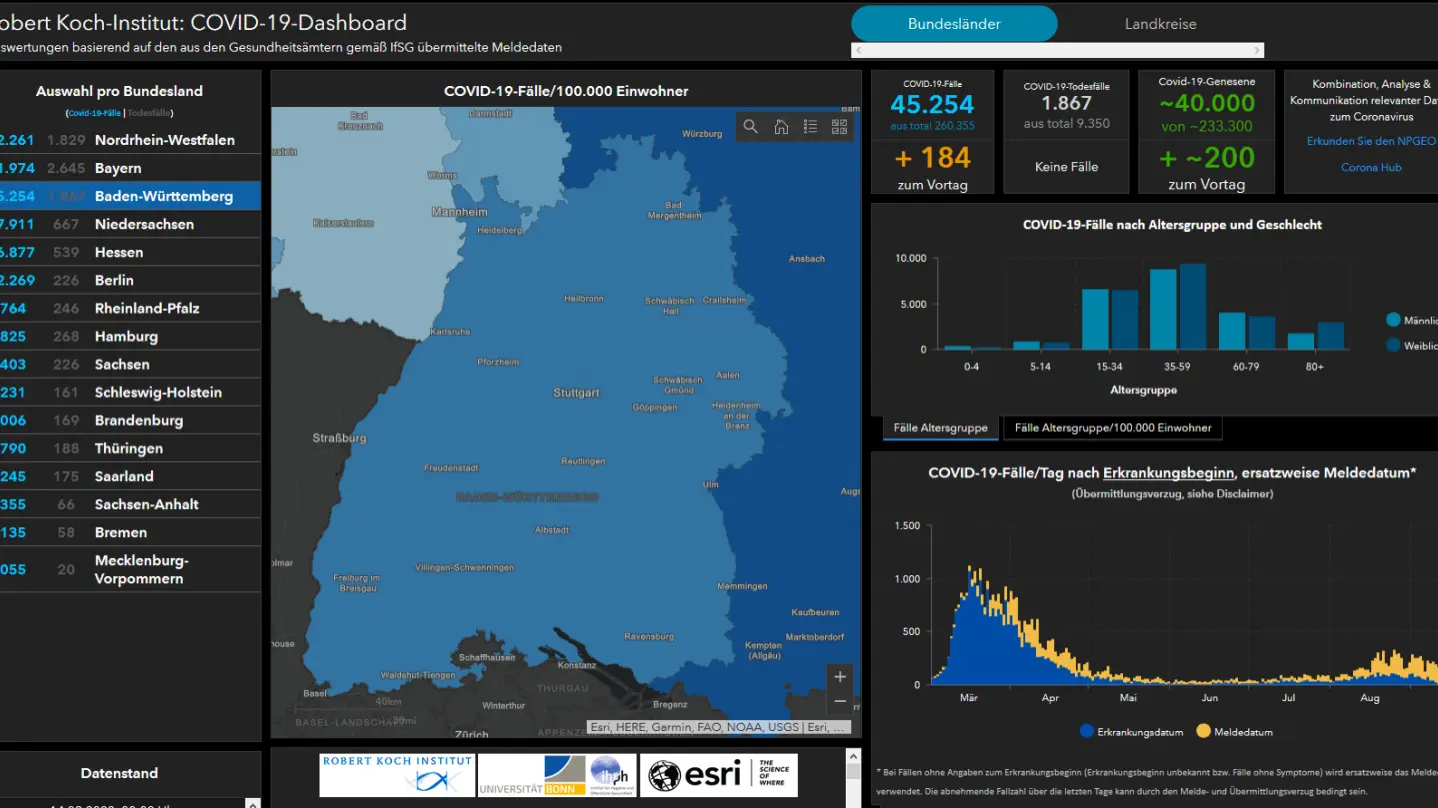
Task: Open the basemap gallery grid
Action: 839,127
